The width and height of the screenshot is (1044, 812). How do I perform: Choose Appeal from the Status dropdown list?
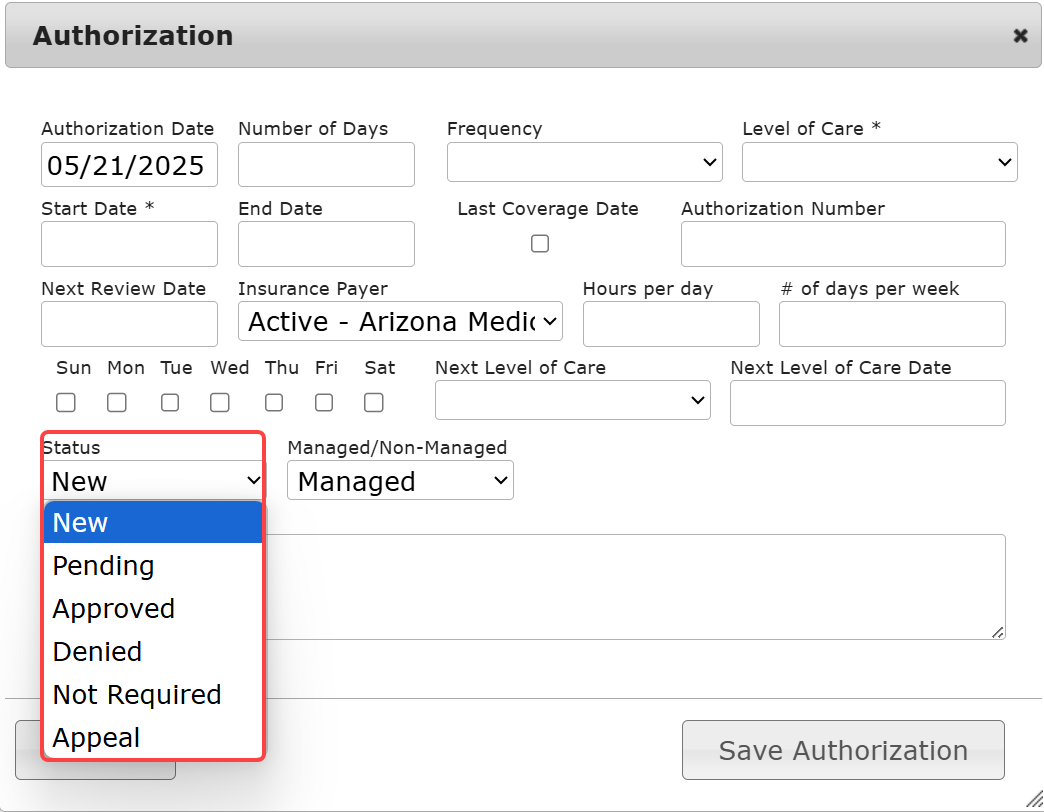pyautogui.click(x=97, y=738)
